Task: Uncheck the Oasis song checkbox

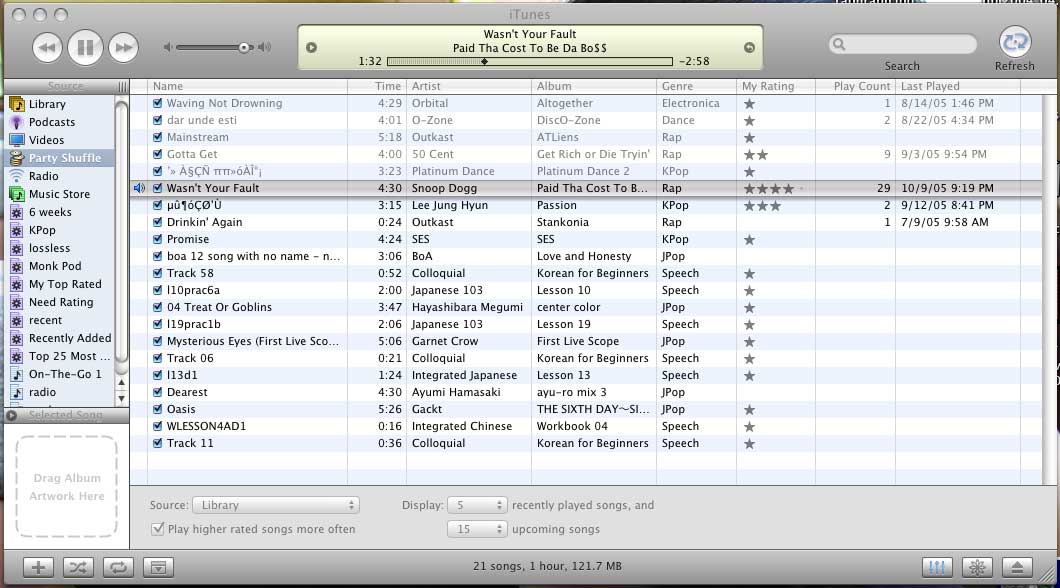Action: click(x=158, y=409)
